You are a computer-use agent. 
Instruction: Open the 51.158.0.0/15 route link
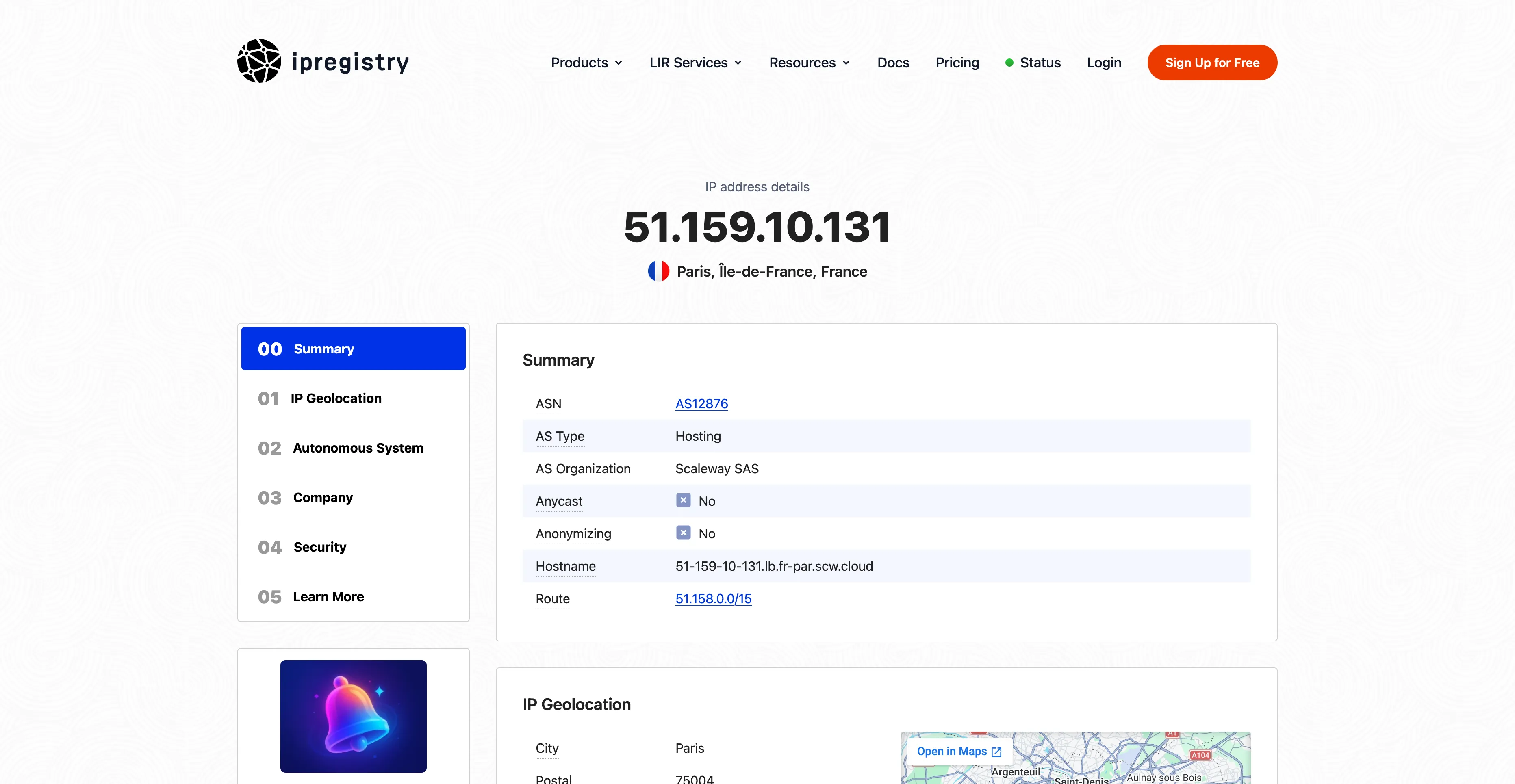(713, 599)
